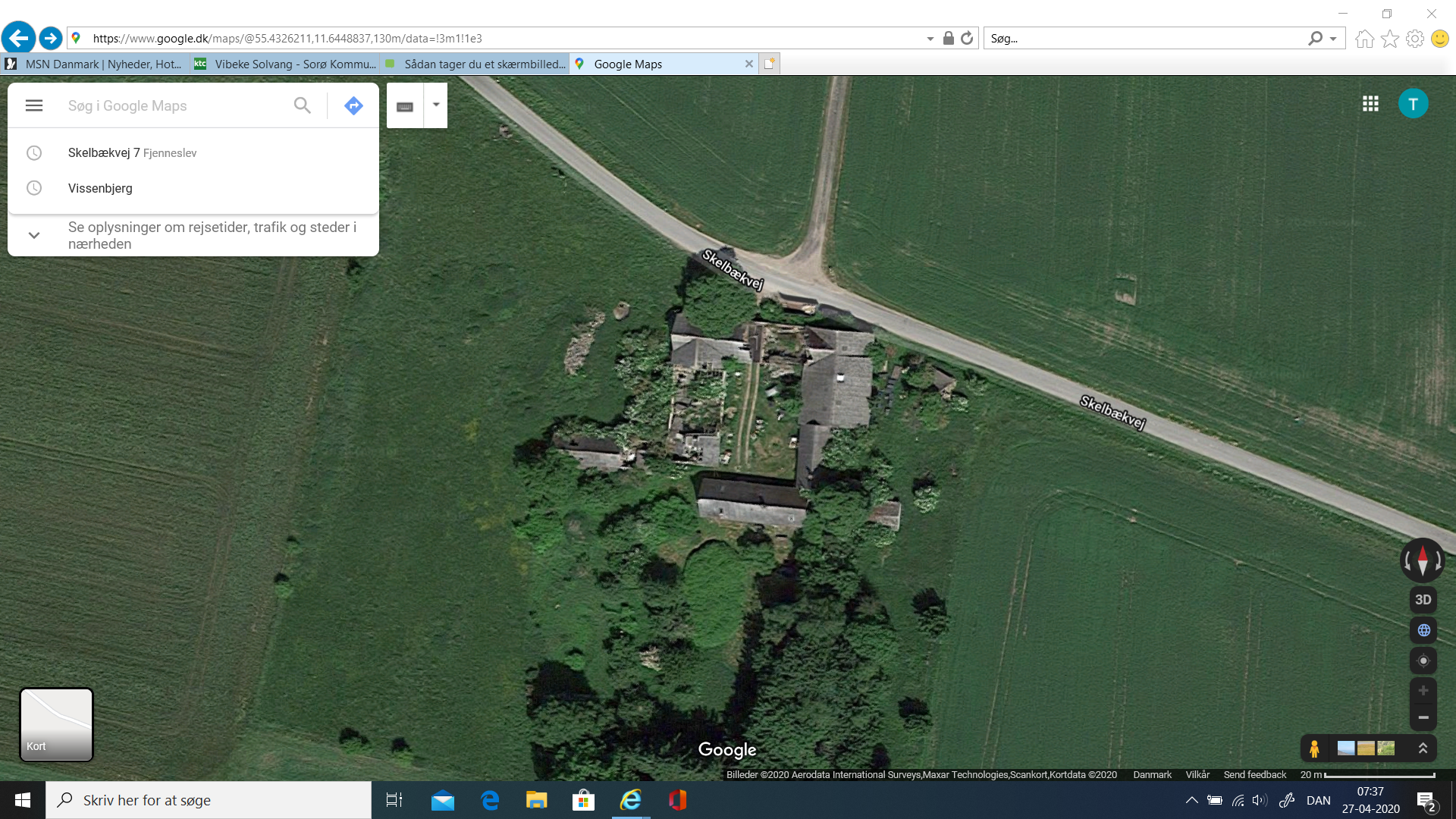Expand travel times and traffic info panel
This screenshot has width=1456, height=819.
tap(193, 235)
